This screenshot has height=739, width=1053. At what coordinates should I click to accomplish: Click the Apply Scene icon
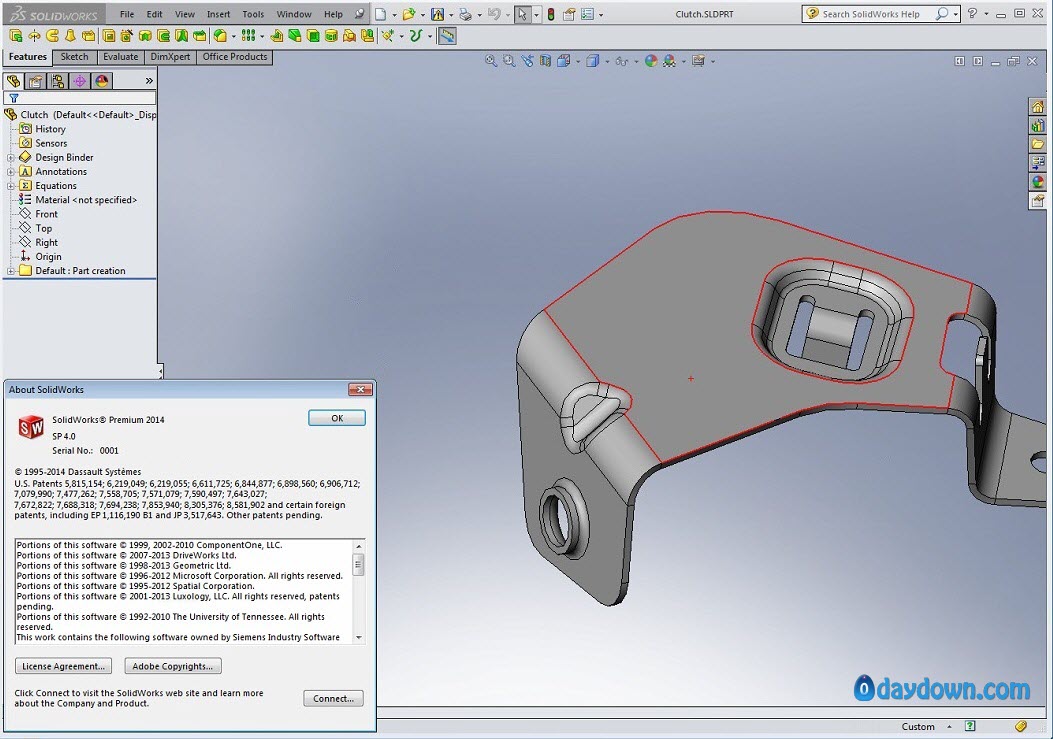670,61
